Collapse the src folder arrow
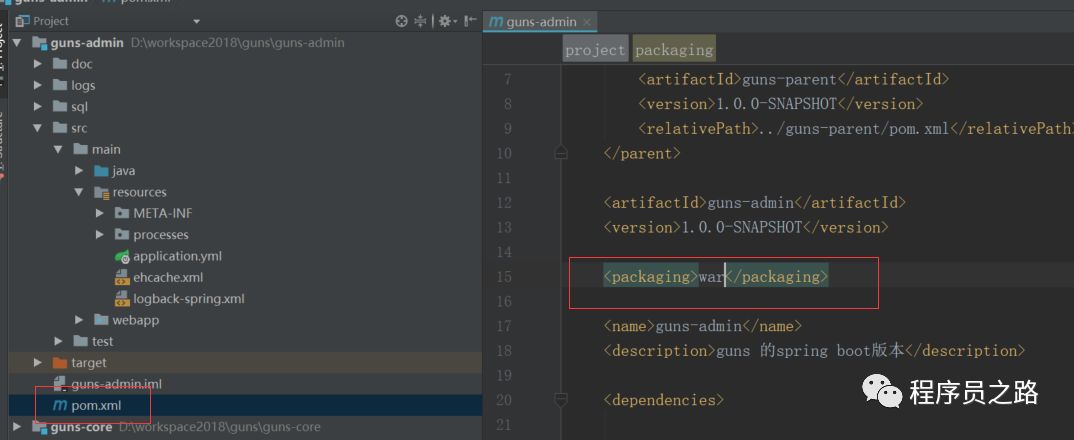 [37, 128]
